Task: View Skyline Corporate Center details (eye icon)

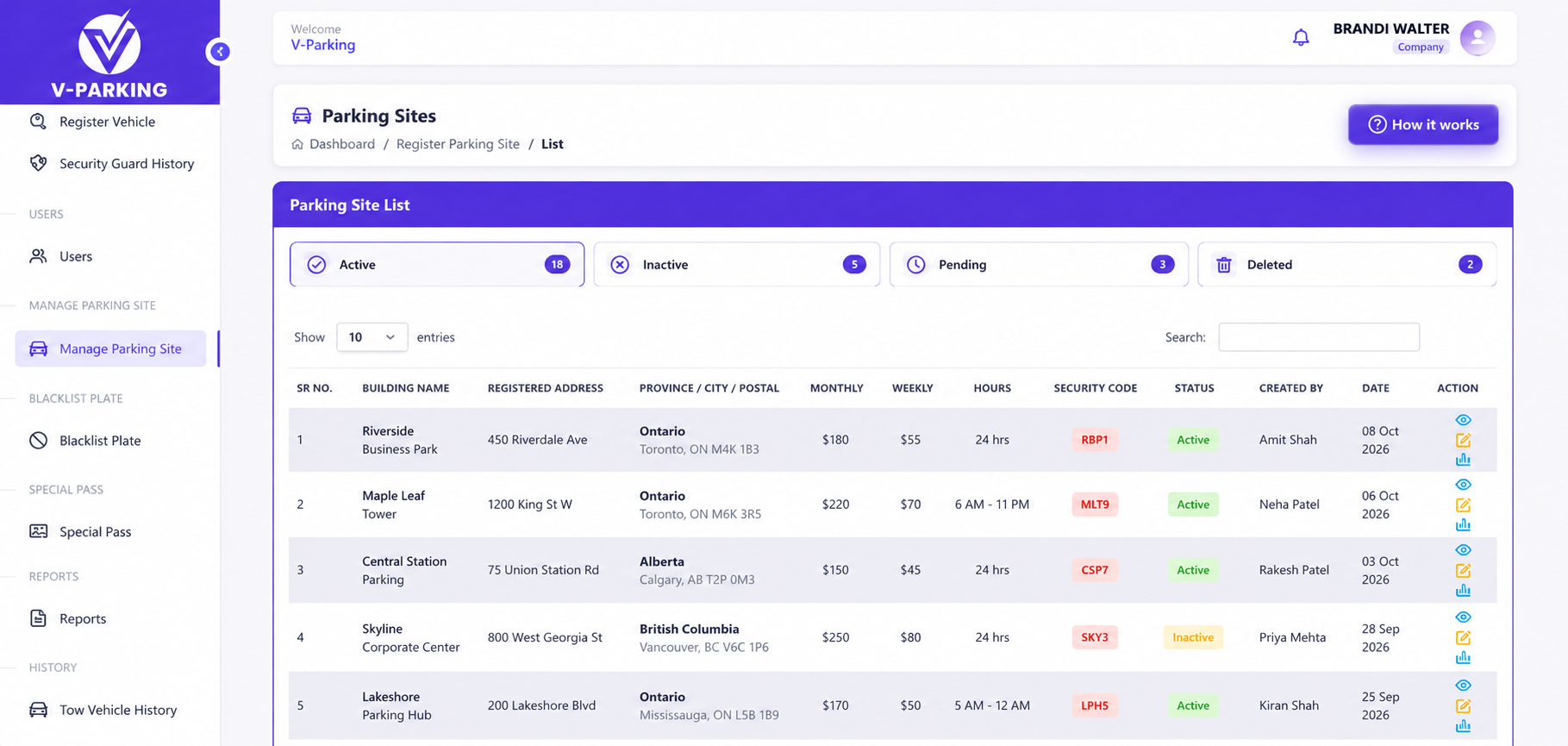Action: click(x=1463, y=617)
